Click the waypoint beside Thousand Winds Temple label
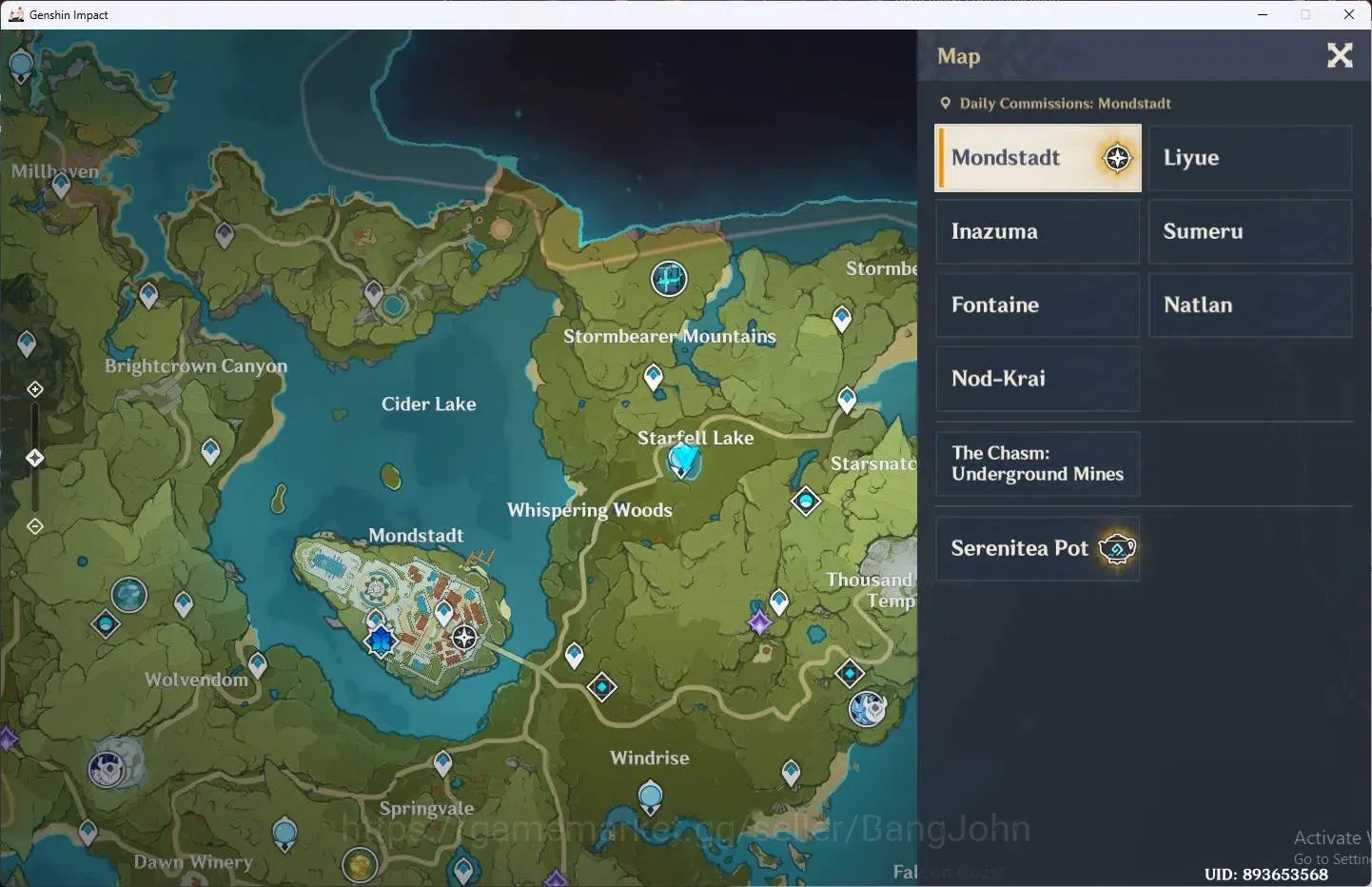1372x887 pixels. (779, 601)
